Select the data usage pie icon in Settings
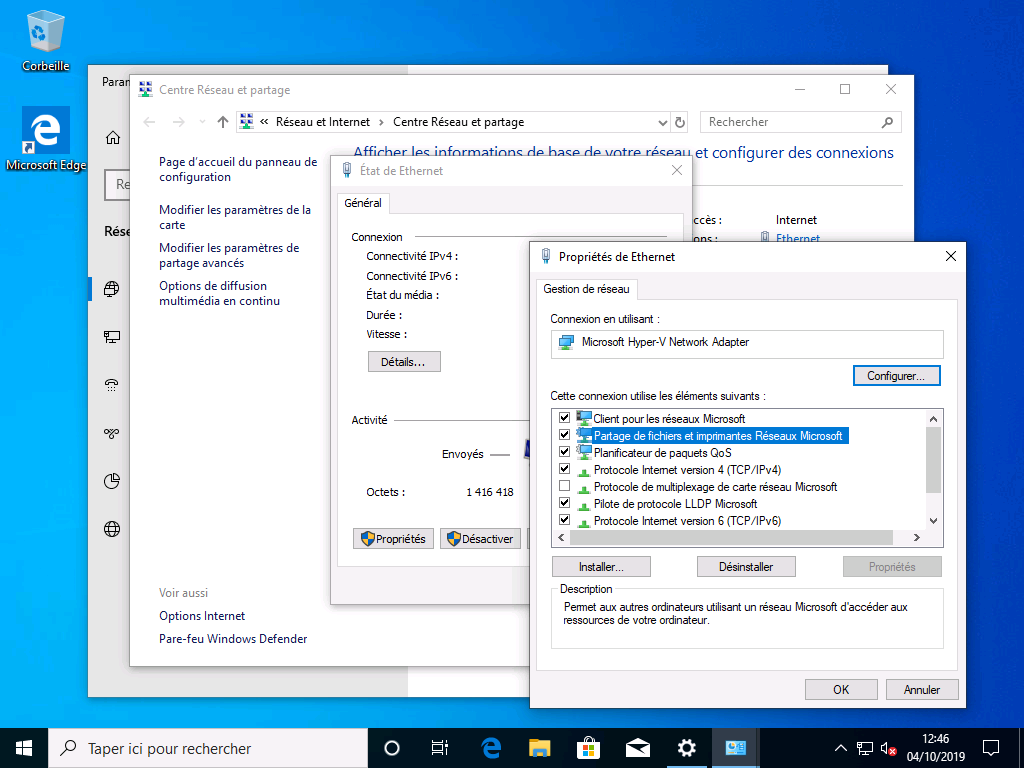Viewport: 1024px width, 768px height. (x=112, y=481)
